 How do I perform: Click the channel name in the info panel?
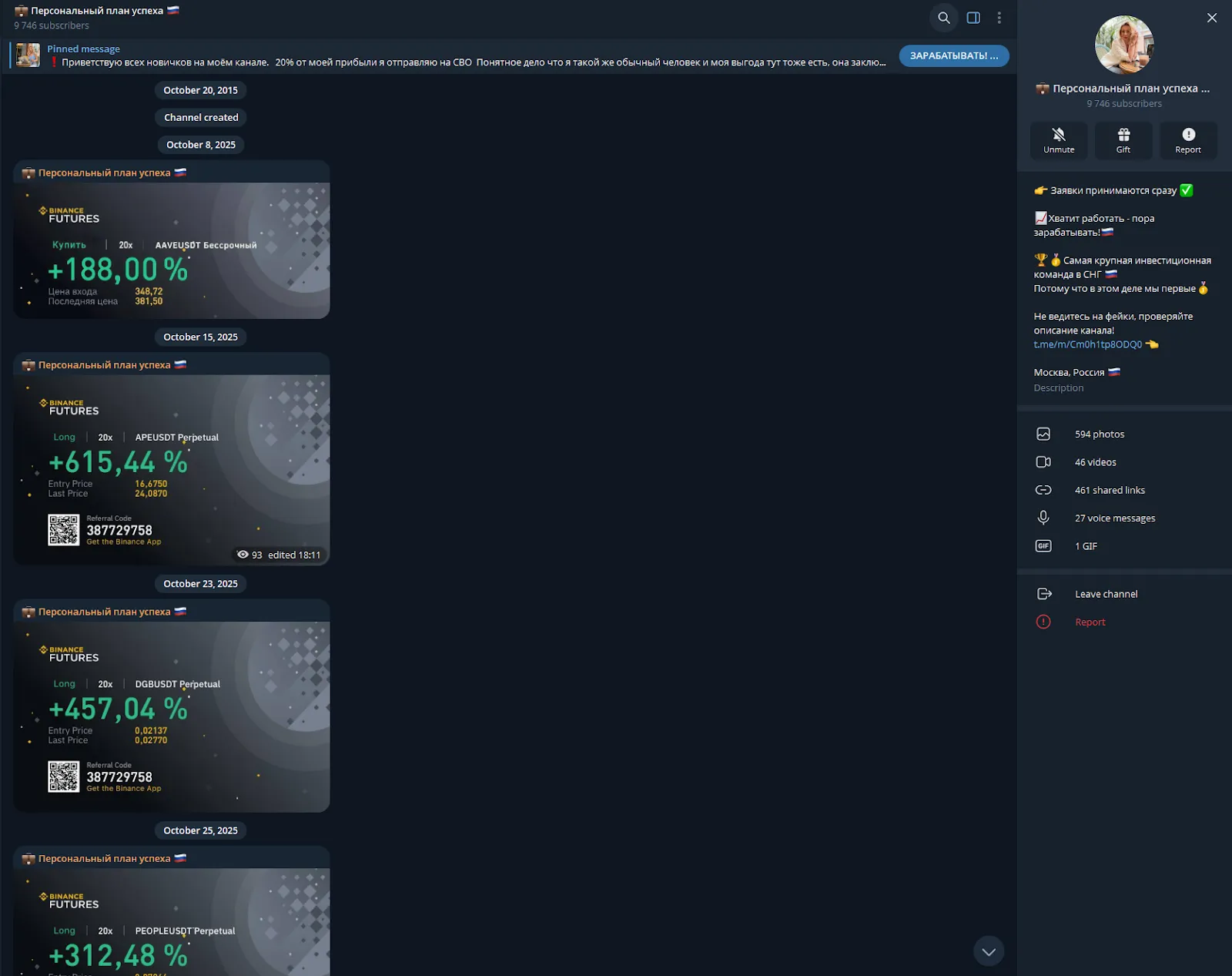point(1123,89)
